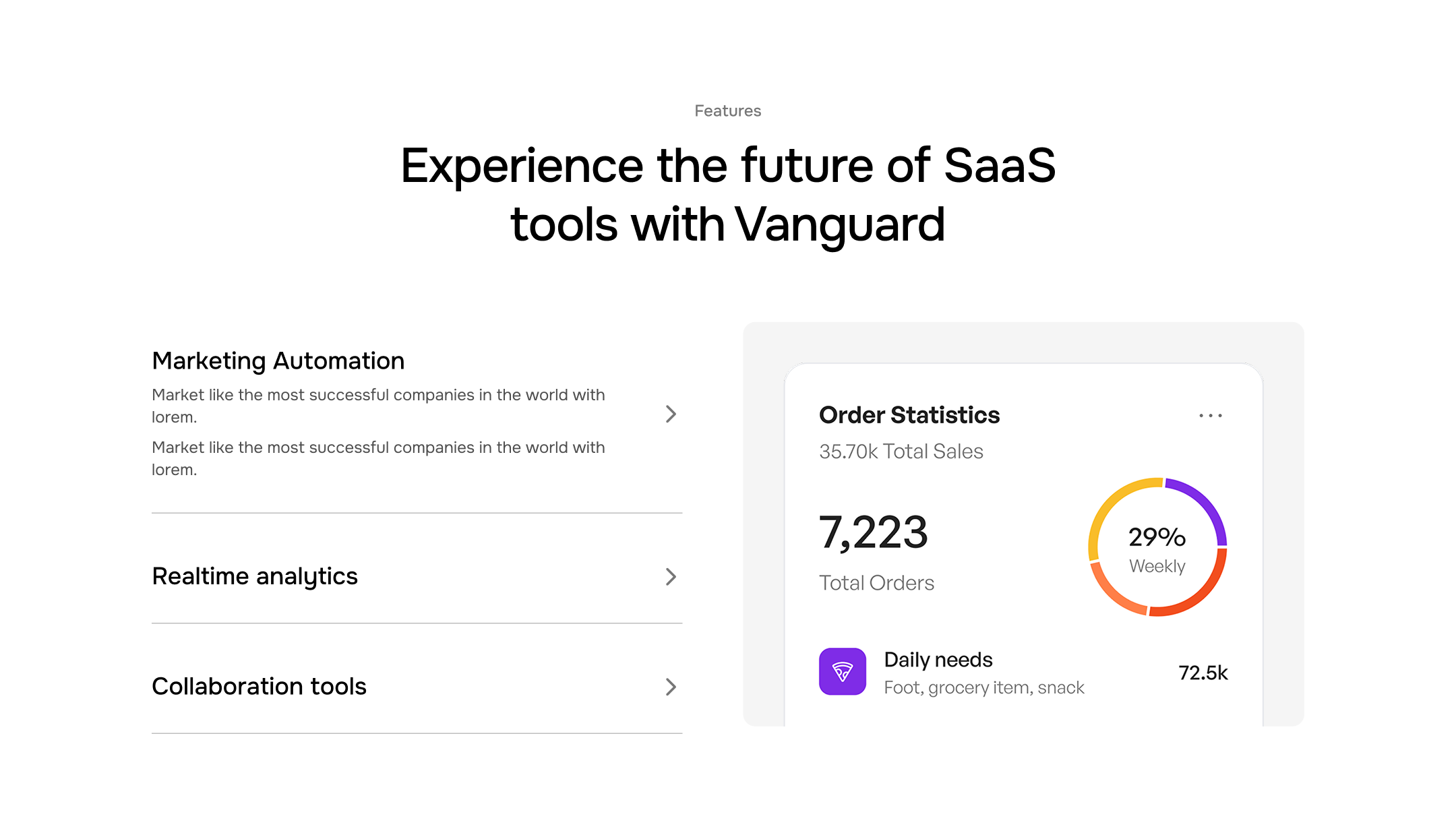Expand the Collaboration tools chevron arrow

coord(670,687)
